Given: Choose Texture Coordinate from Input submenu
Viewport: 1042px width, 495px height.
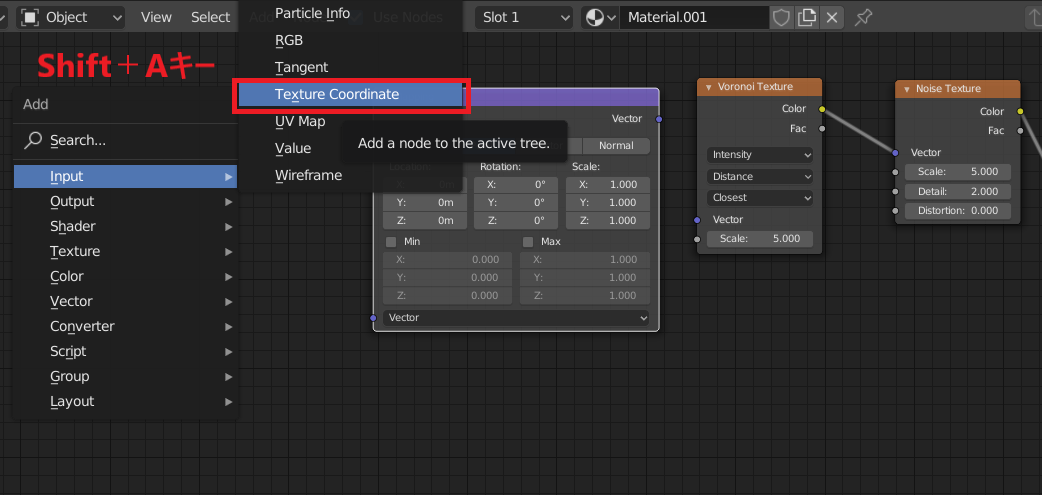Looking at the screenshot, I should pos(350,94).
